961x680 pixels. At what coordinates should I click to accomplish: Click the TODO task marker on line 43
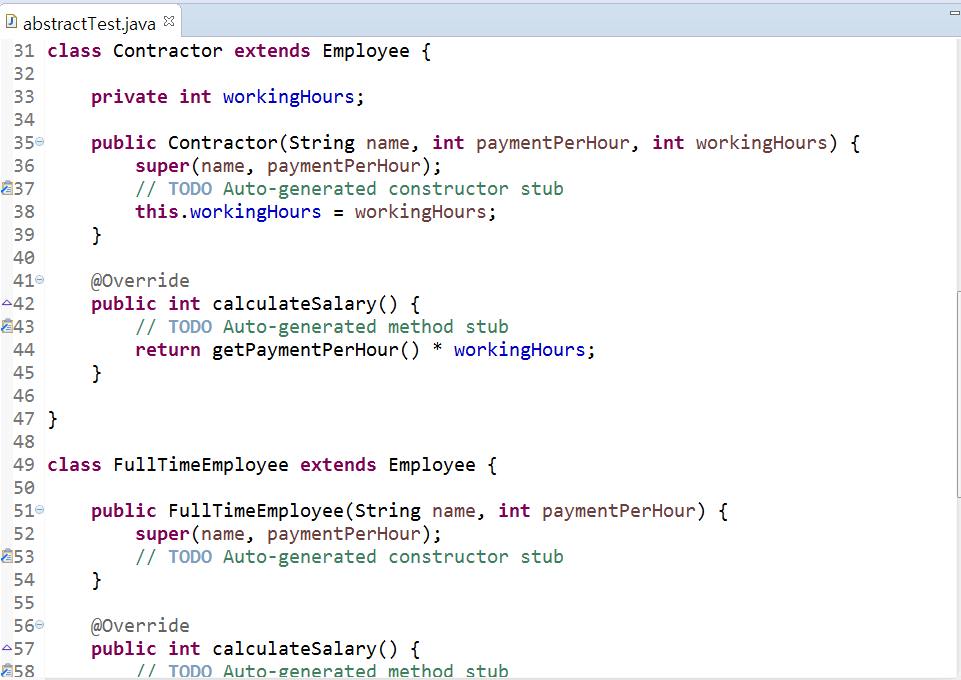7,326
